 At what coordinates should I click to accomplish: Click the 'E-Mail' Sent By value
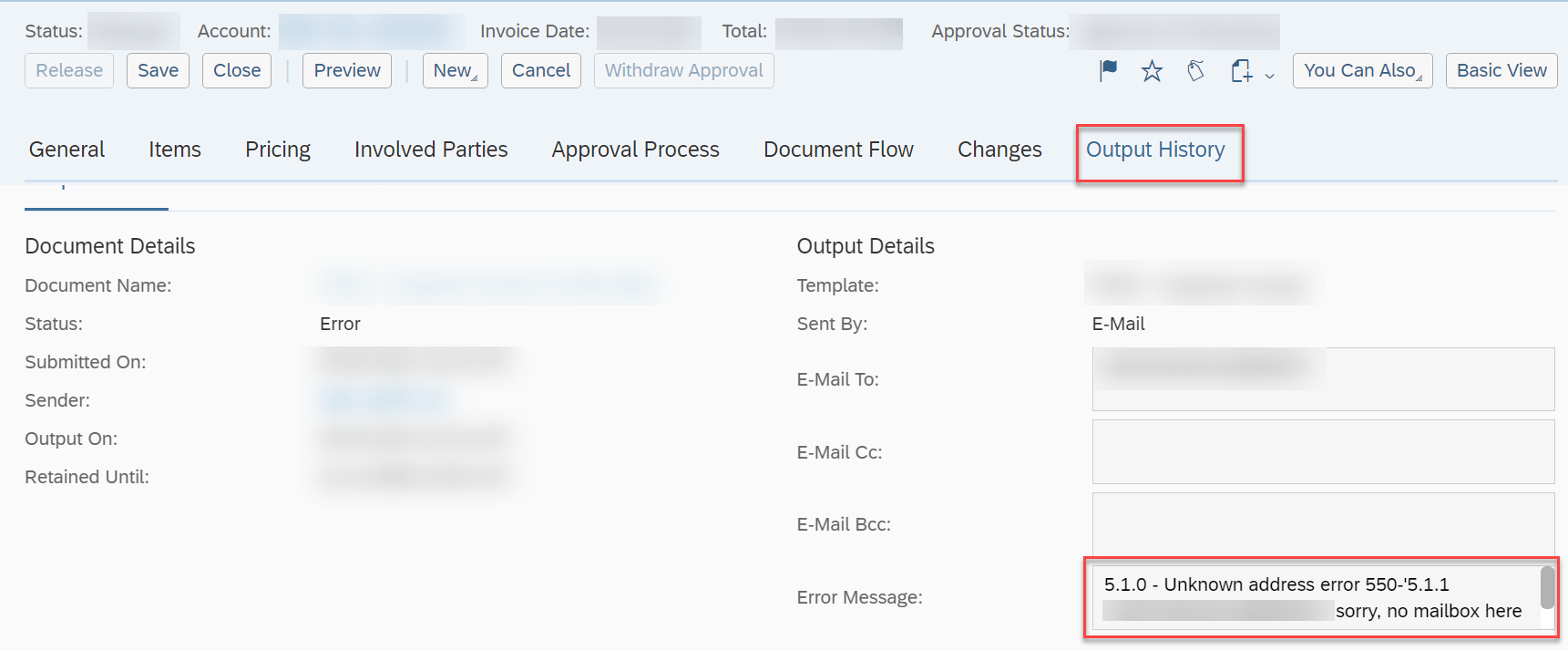[x=1118, y=324]
